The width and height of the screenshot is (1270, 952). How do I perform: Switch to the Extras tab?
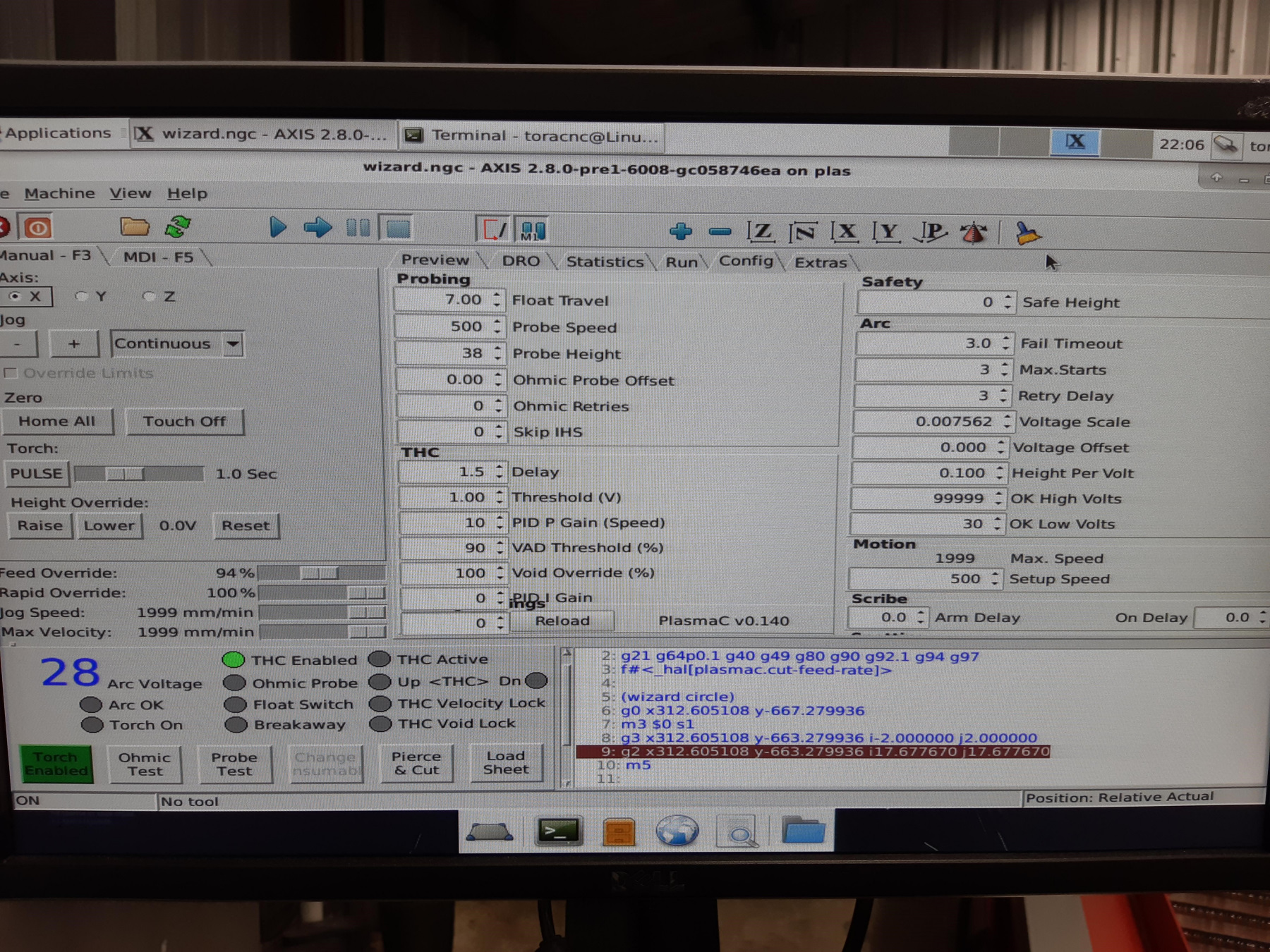(821, 262)
